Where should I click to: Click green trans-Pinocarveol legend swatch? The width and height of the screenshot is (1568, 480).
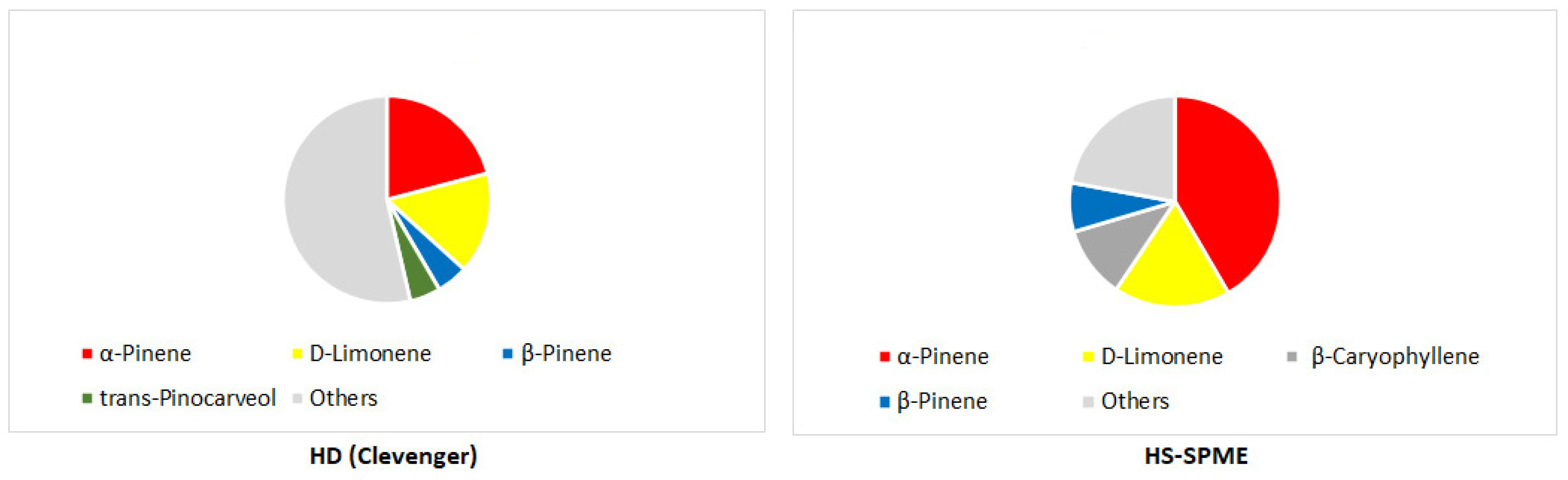(x=87, y=398)
